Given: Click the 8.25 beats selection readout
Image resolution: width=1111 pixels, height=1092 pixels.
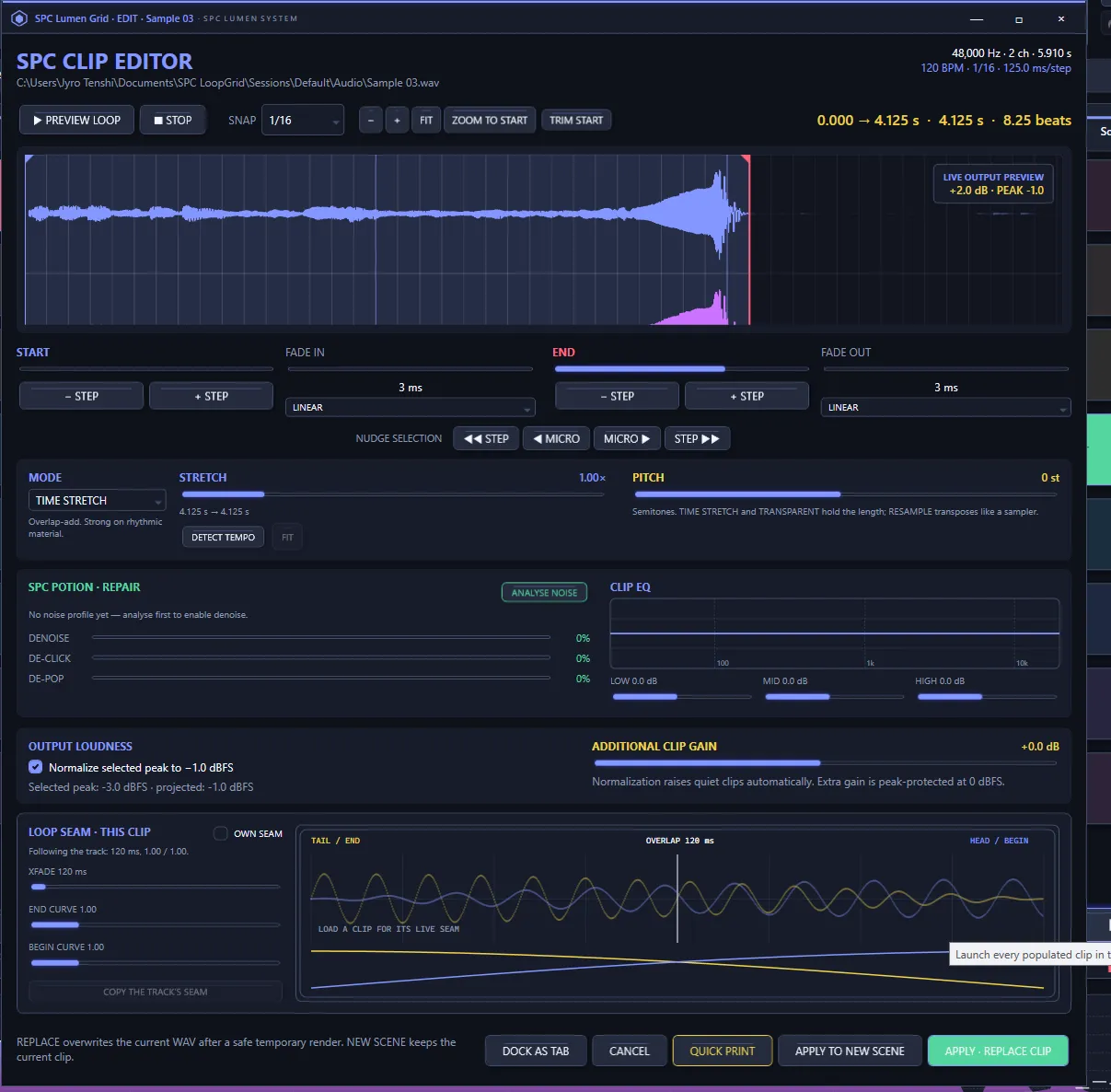Looking at the screenshot, I should click(x=1036, y=120).
